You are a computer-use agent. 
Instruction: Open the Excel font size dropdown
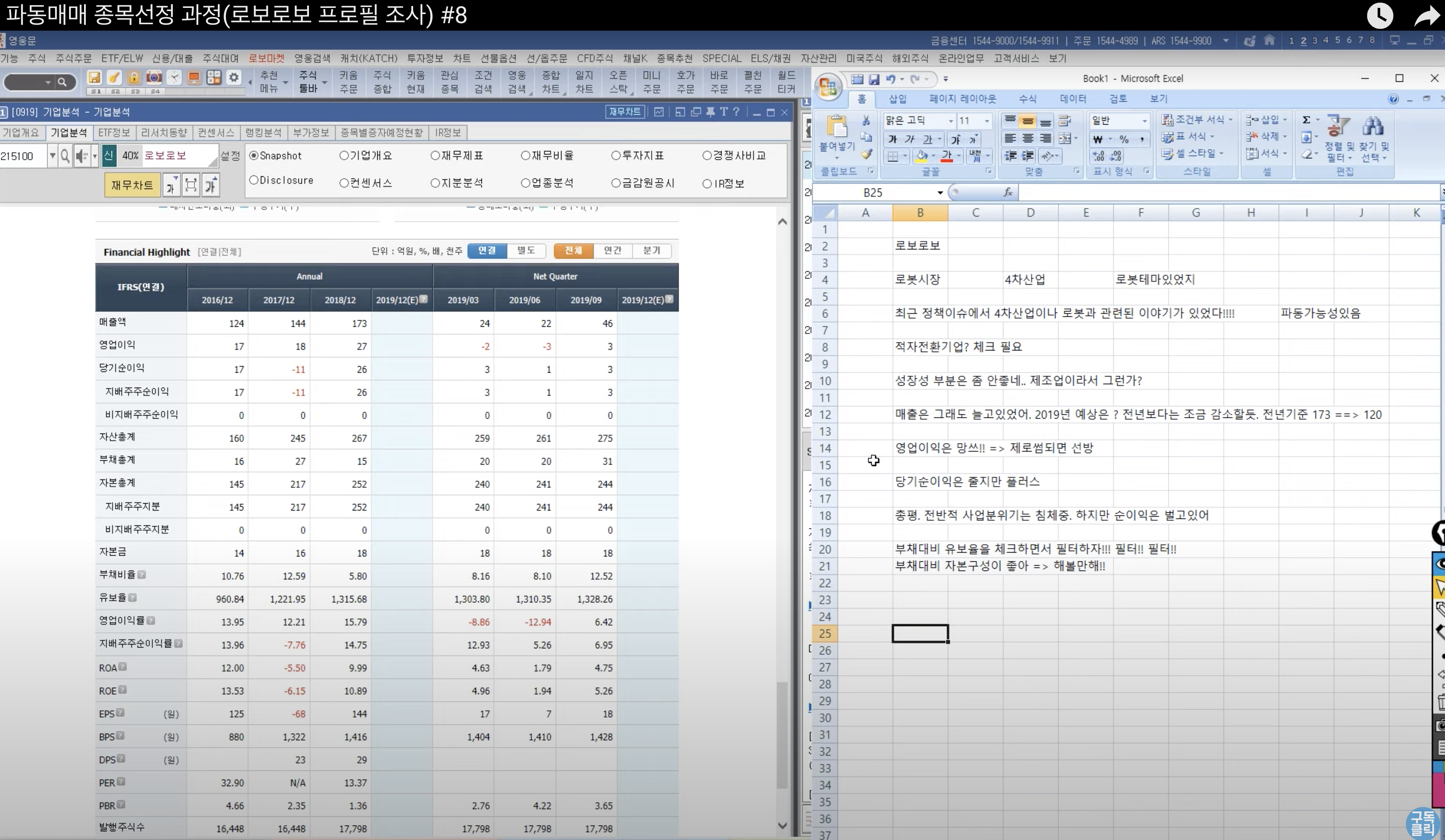pyautogui.click(x=987, y=121)
